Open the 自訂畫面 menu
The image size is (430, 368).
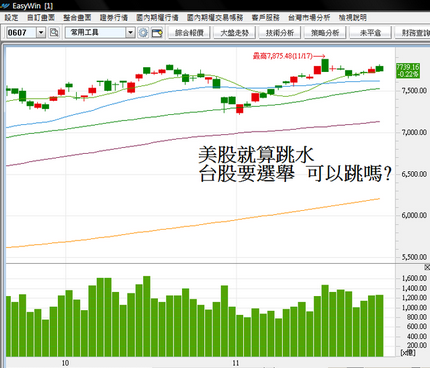tap(41, 18)
